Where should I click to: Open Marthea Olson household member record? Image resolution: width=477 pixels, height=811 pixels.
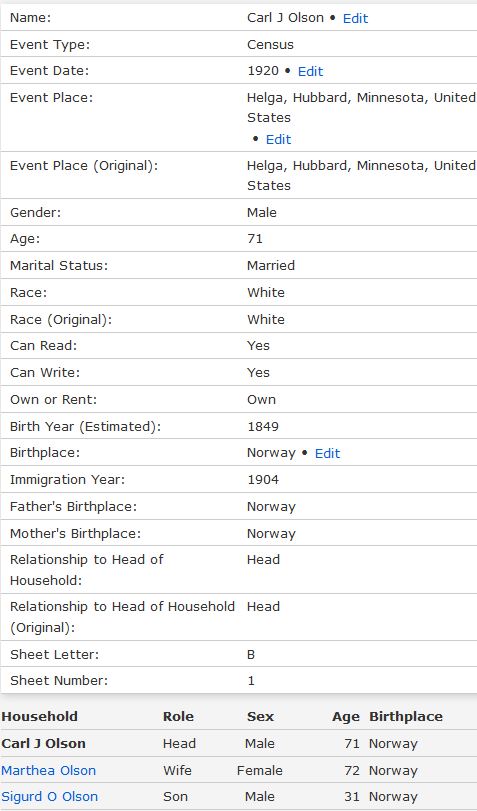(x=49, y=770)
